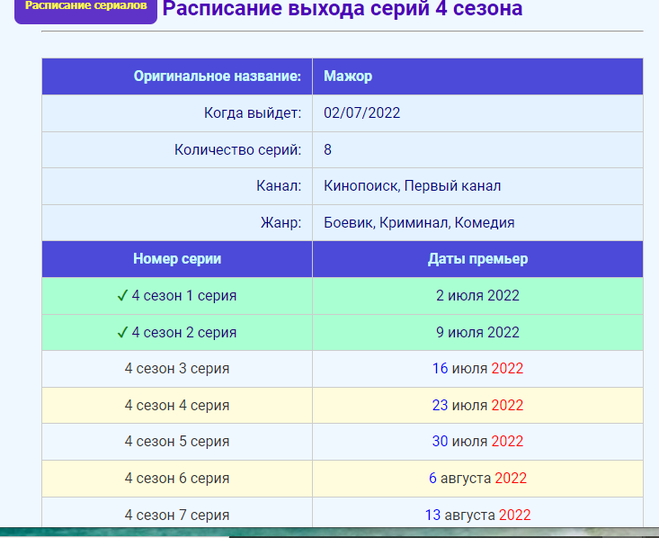Select the Когда выйдет label
Viewport: 659px width, 538px height.
[253, 113]
